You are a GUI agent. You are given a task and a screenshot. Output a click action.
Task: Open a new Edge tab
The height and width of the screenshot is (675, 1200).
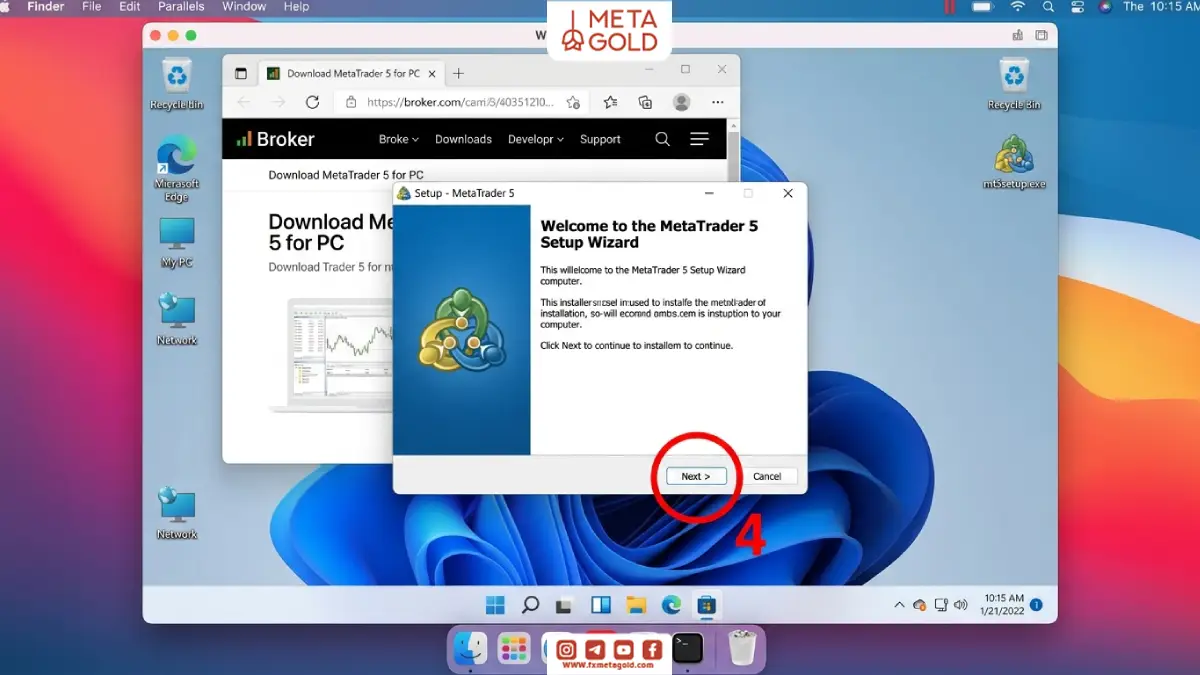click(x=459, y=73)
